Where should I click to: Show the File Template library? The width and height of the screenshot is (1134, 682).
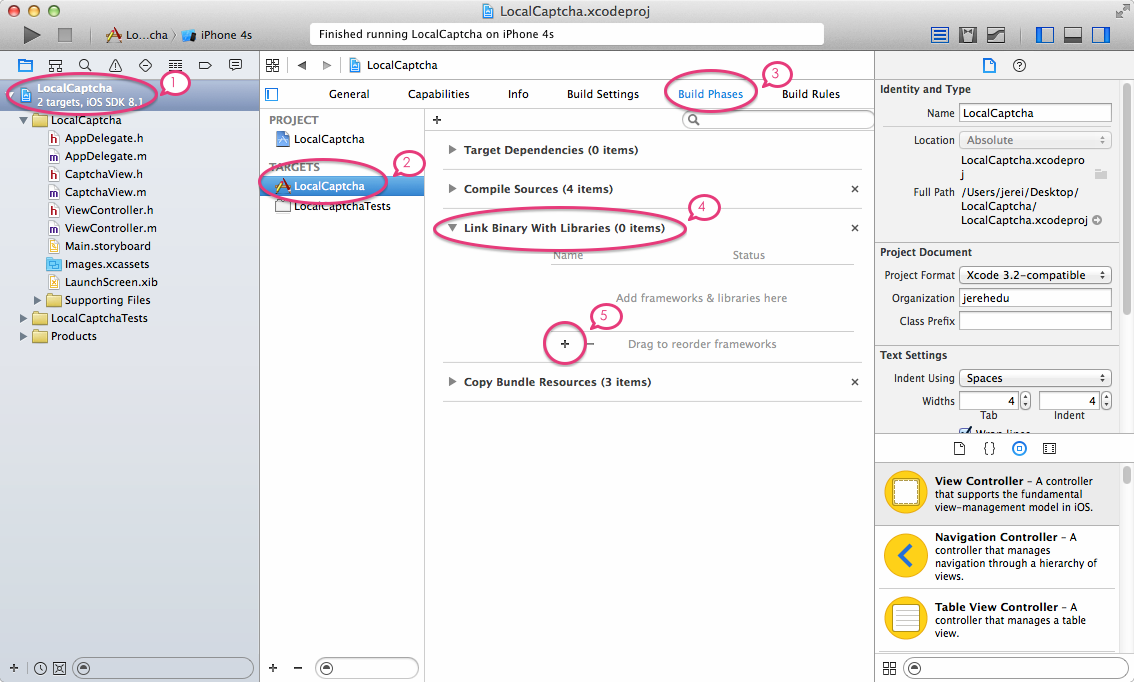960,448
